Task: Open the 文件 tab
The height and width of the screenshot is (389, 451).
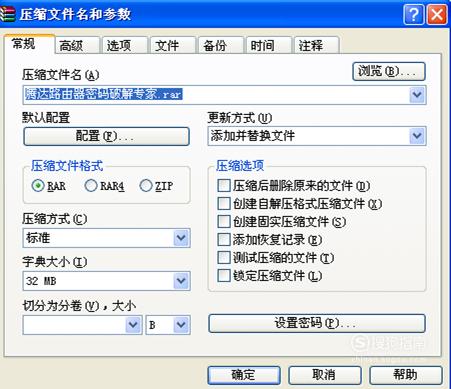Action: point(173,45)
